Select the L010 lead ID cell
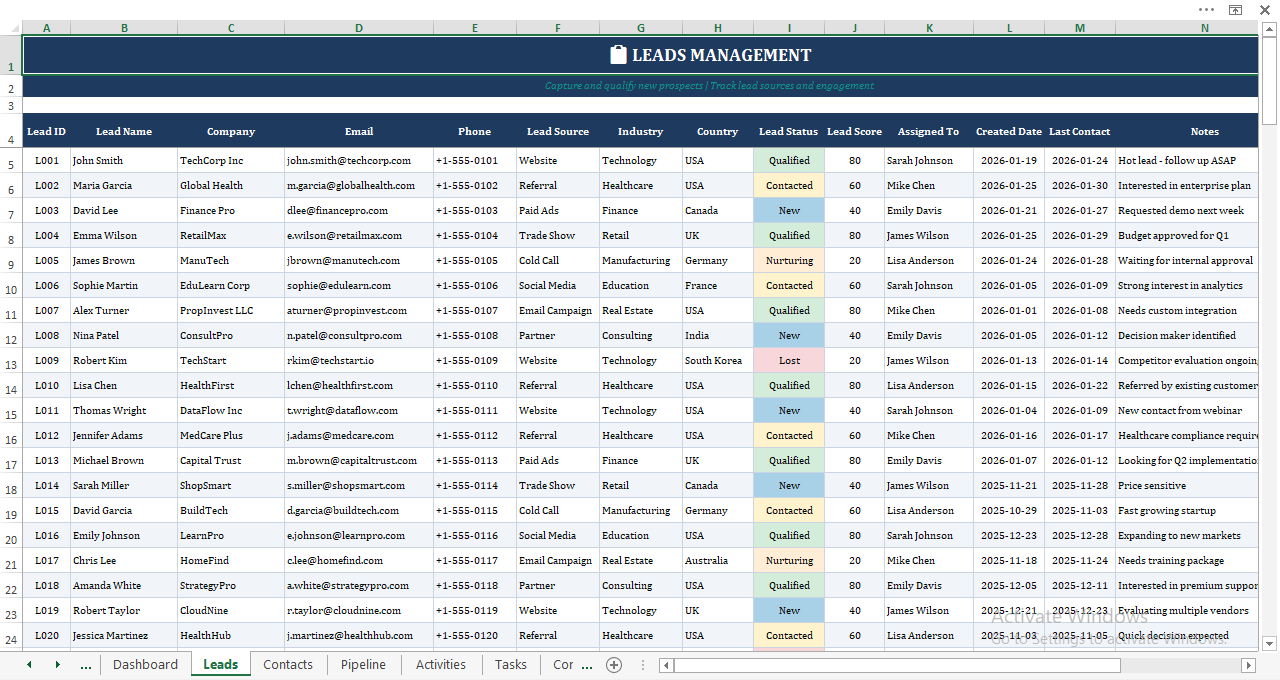 click(46, 385)
